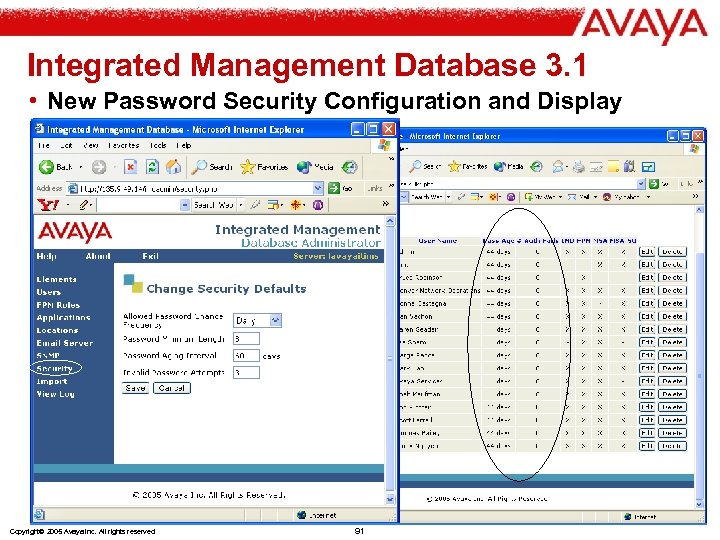Screen dimensions: 720x540
Task: Open the File menu in front window
Action: tap(44, 145)
